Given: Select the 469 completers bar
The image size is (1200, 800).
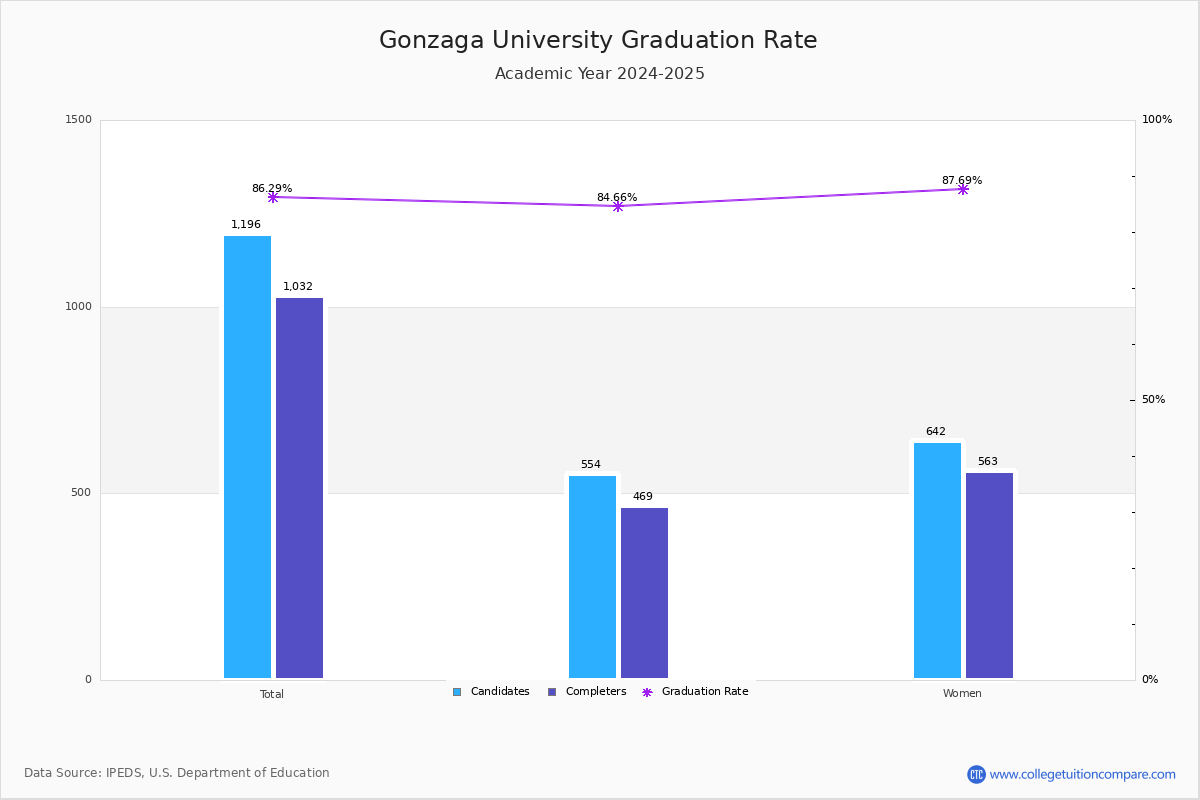Looking at the screenshot, I should coord(644,593).
